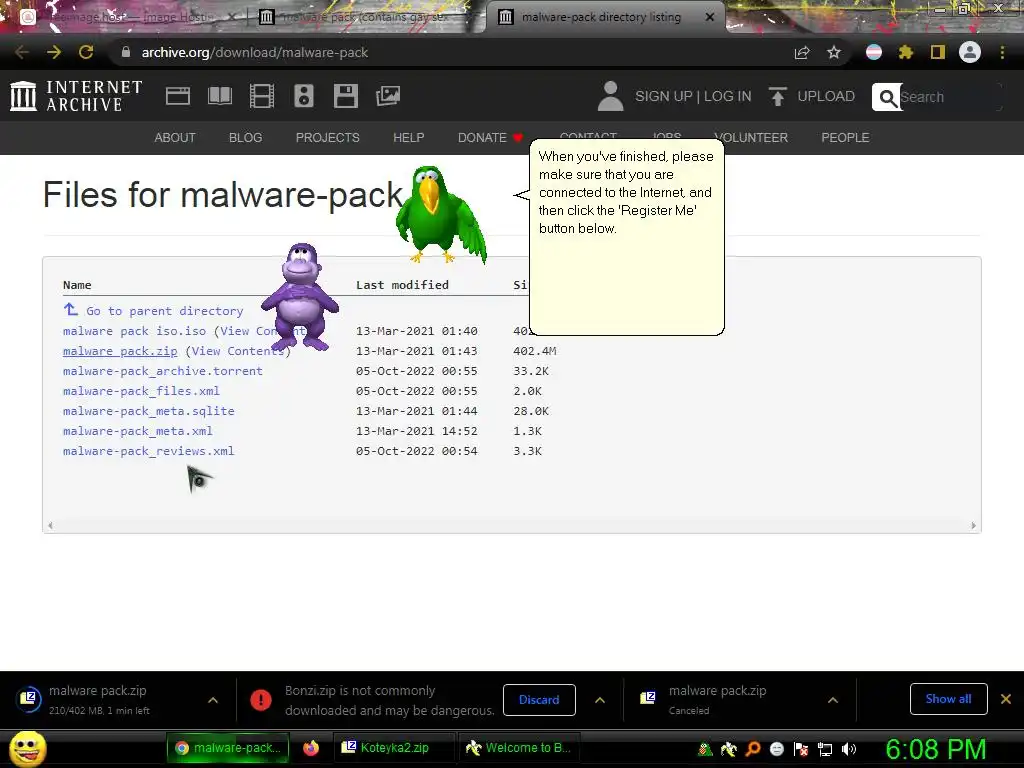
Task: Open the Welcome to B... taskbar window
Action: coord(519,748)
